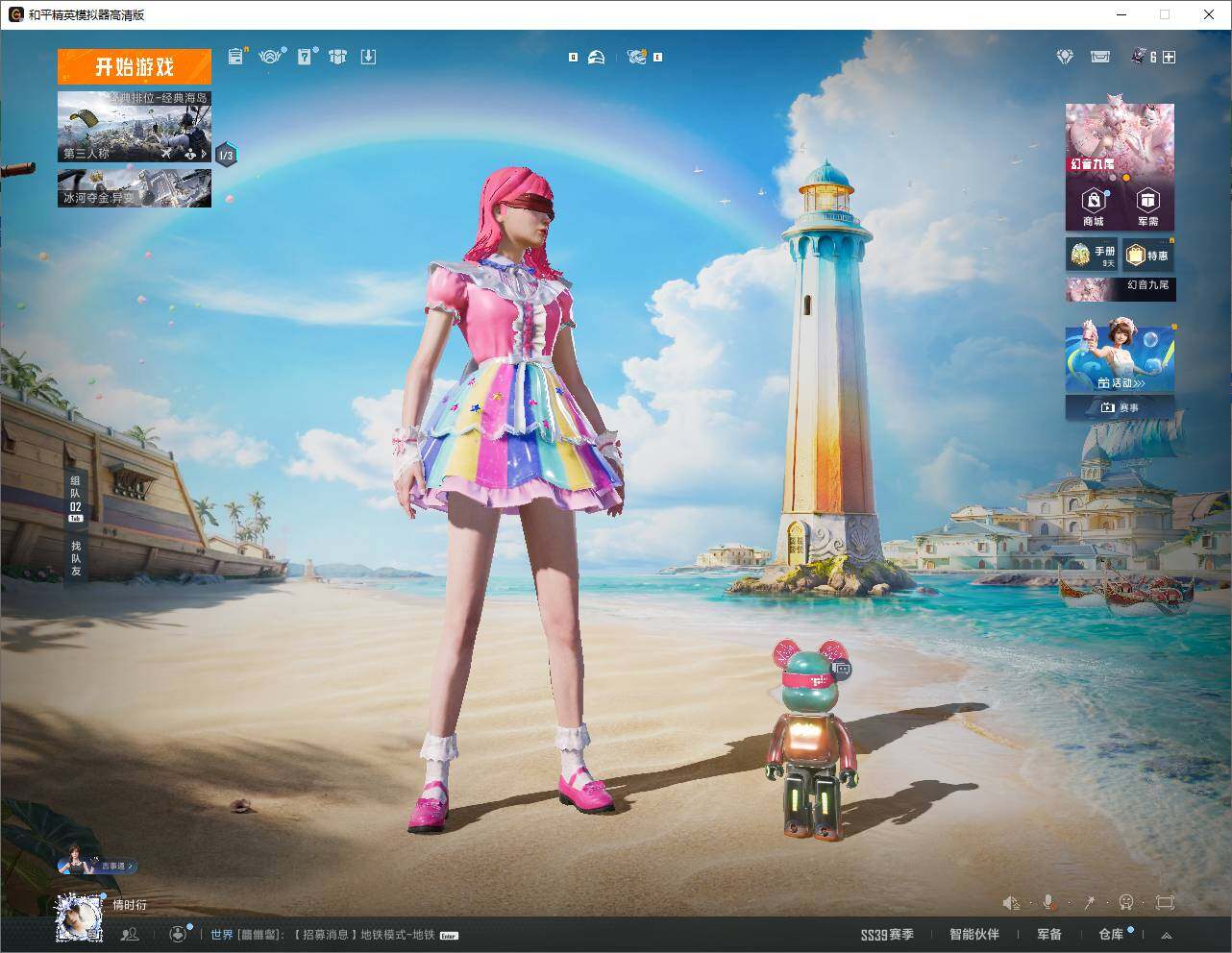1232x953 pixels.
Task: Select the 冰河夺金·异变 mode thumbnail
Action: tap(135, 188)
